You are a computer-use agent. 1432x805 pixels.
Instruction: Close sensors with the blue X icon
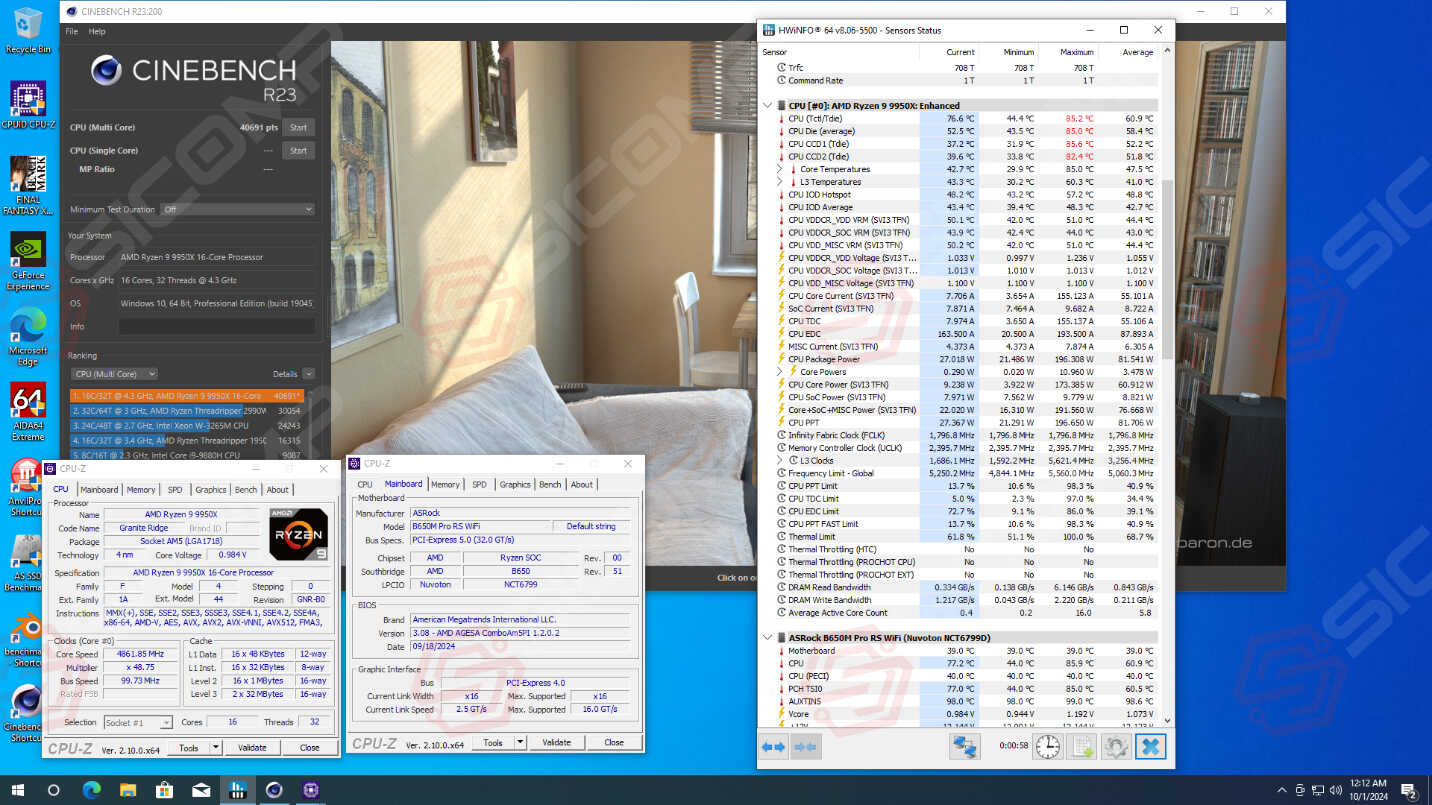1150,746
